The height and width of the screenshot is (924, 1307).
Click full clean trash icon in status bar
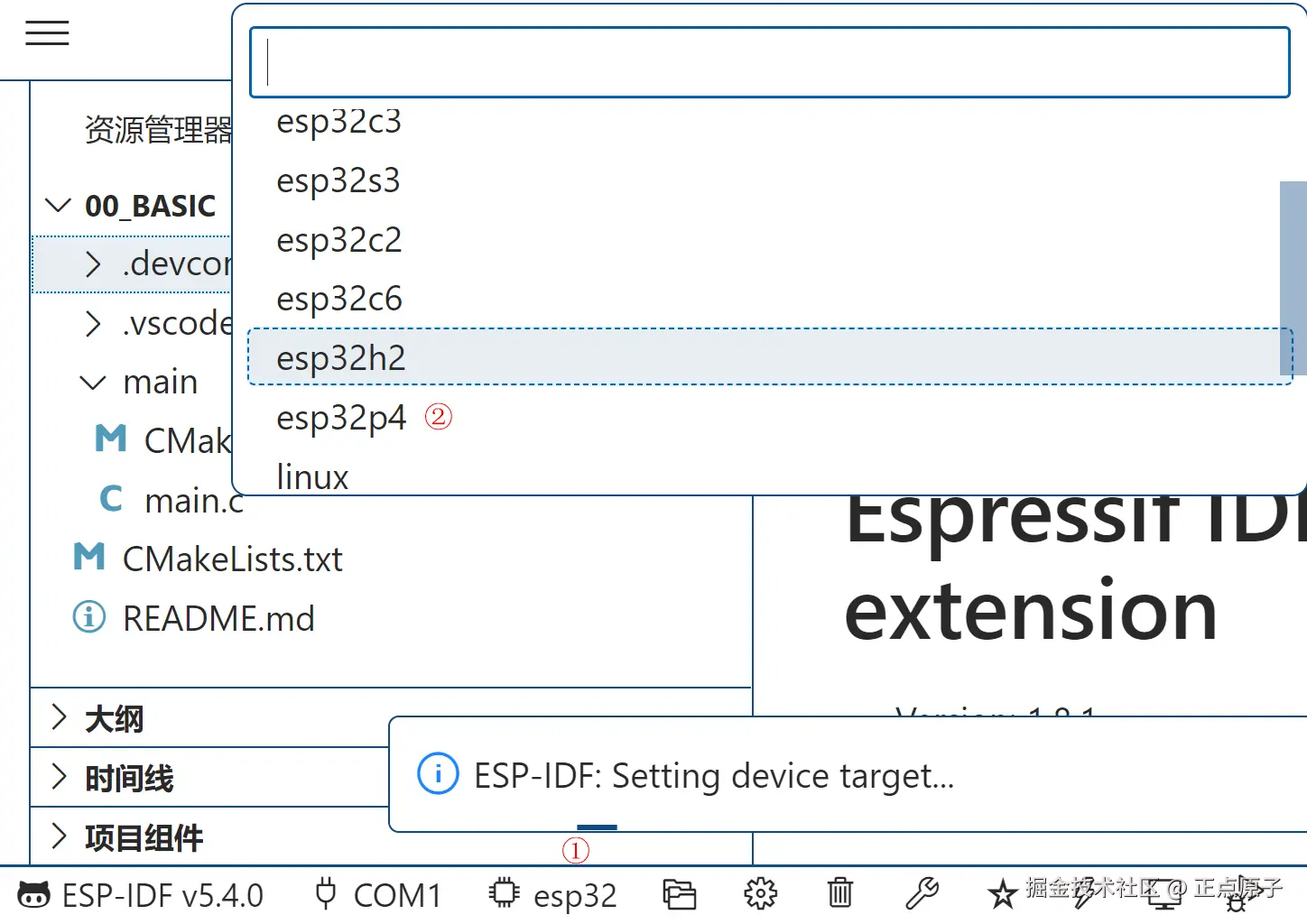840,894
